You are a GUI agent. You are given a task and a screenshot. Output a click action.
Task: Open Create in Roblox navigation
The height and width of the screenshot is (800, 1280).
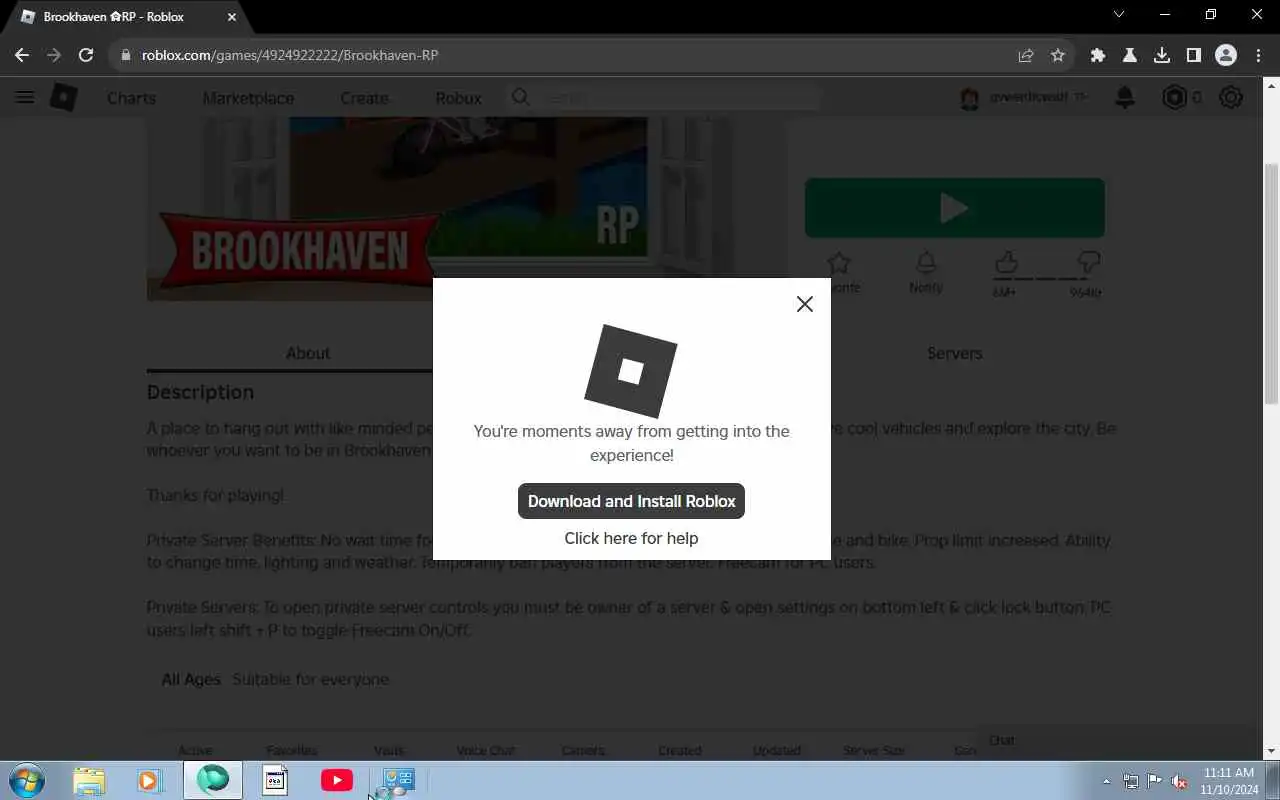pos(364,98)
